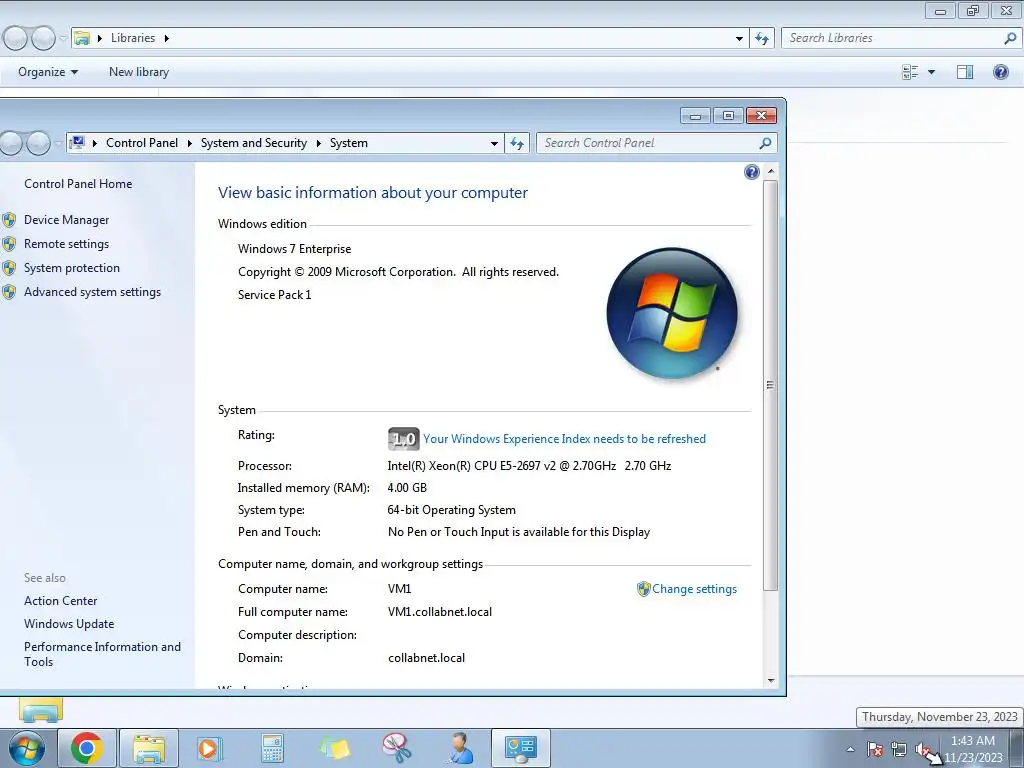Refresh the Libraries address bar
The width and height of the screenshot is (1024, 768).
[762, 39]
